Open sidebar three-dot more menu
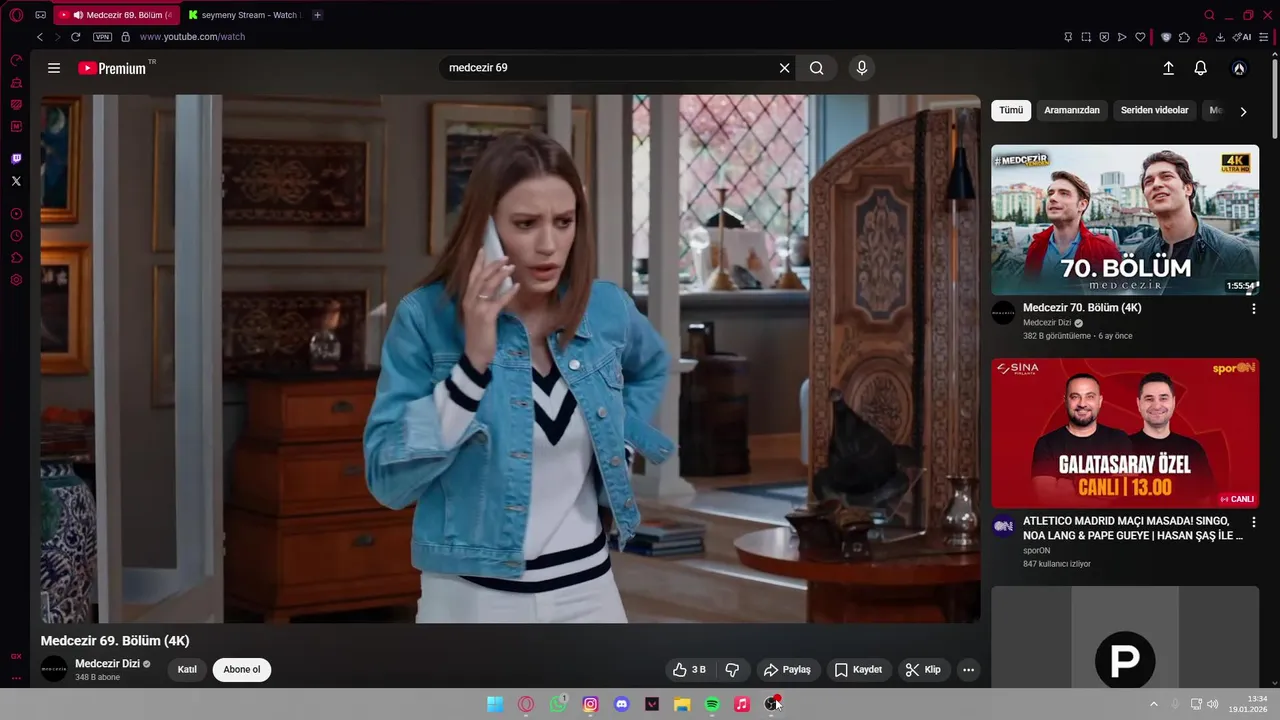Image resolution: width=1280 pixels, height=720 pixels. [x=16, y=679]
